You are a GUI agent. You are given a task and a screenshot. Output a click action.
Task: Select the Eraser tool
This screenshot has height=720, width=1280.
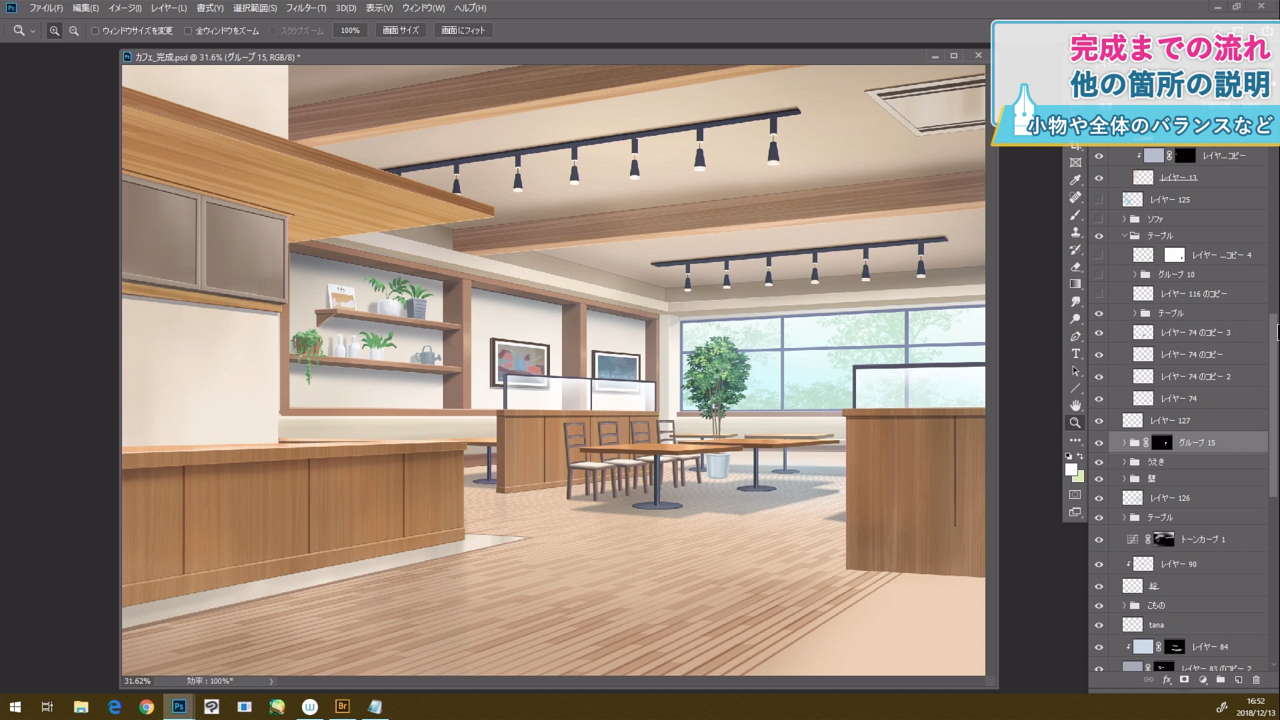1075,267
